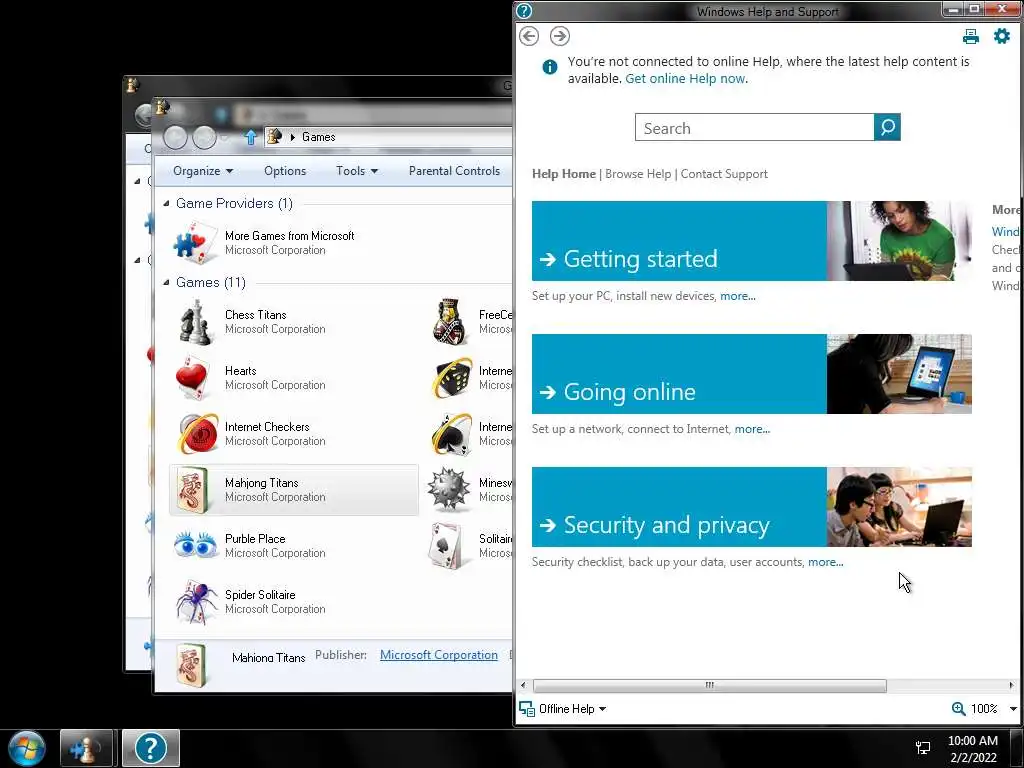Select the Spider Solitaire spider icon

pos(197,601)
